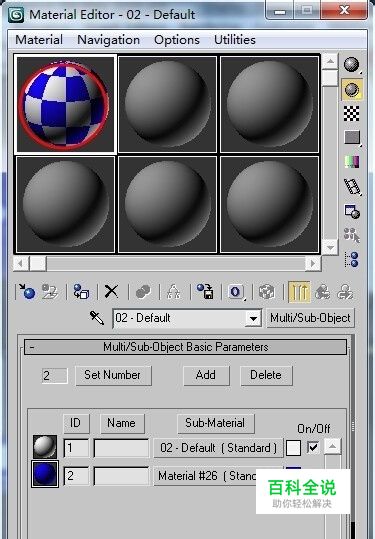375x539 pixels.
Task: Click the Select by Material icon
Action: [352, 235]
